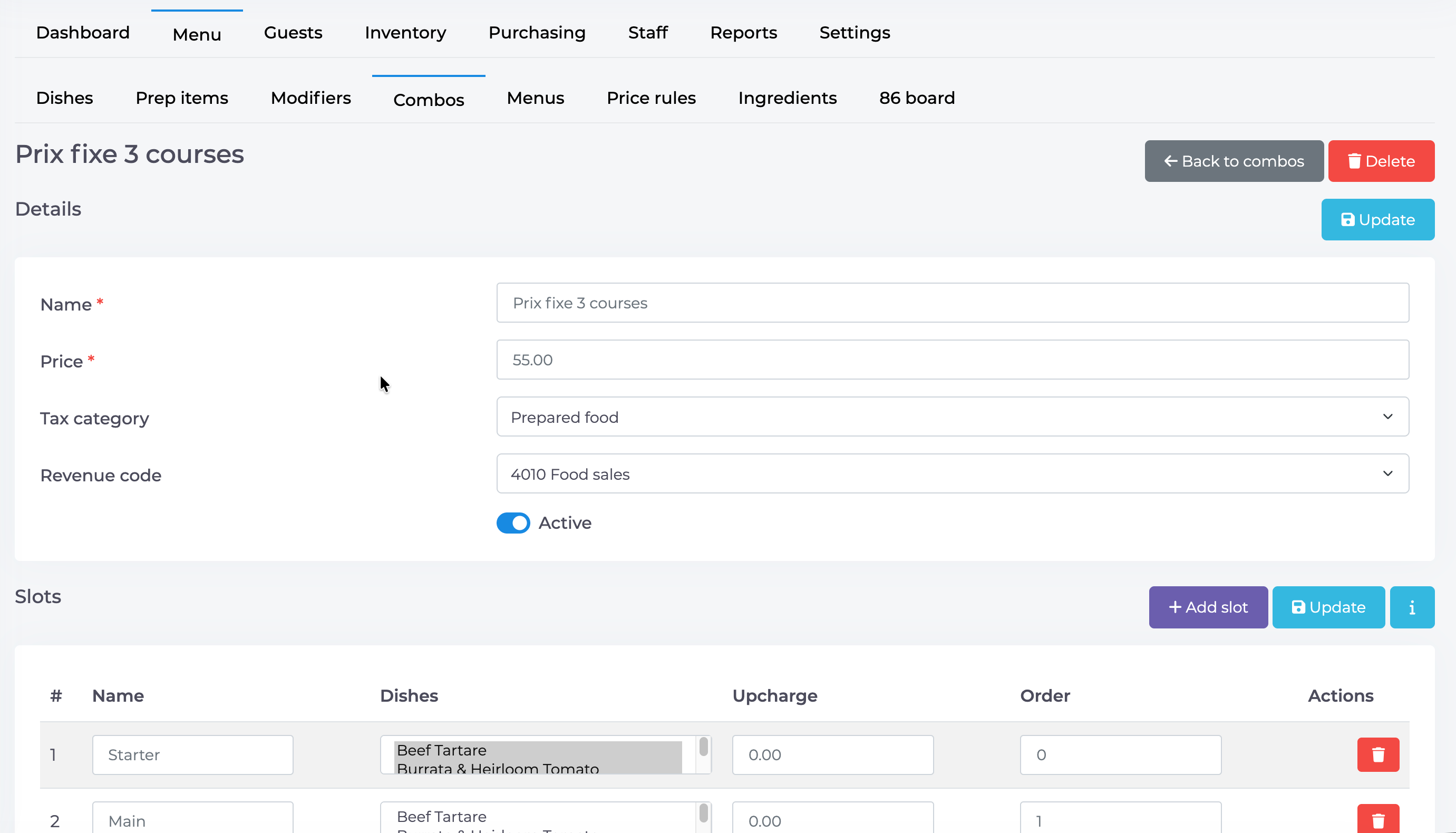The width and height of the screenshot is (1456, 833).
Task: Switch to the Guests tab
Action: 293,33
